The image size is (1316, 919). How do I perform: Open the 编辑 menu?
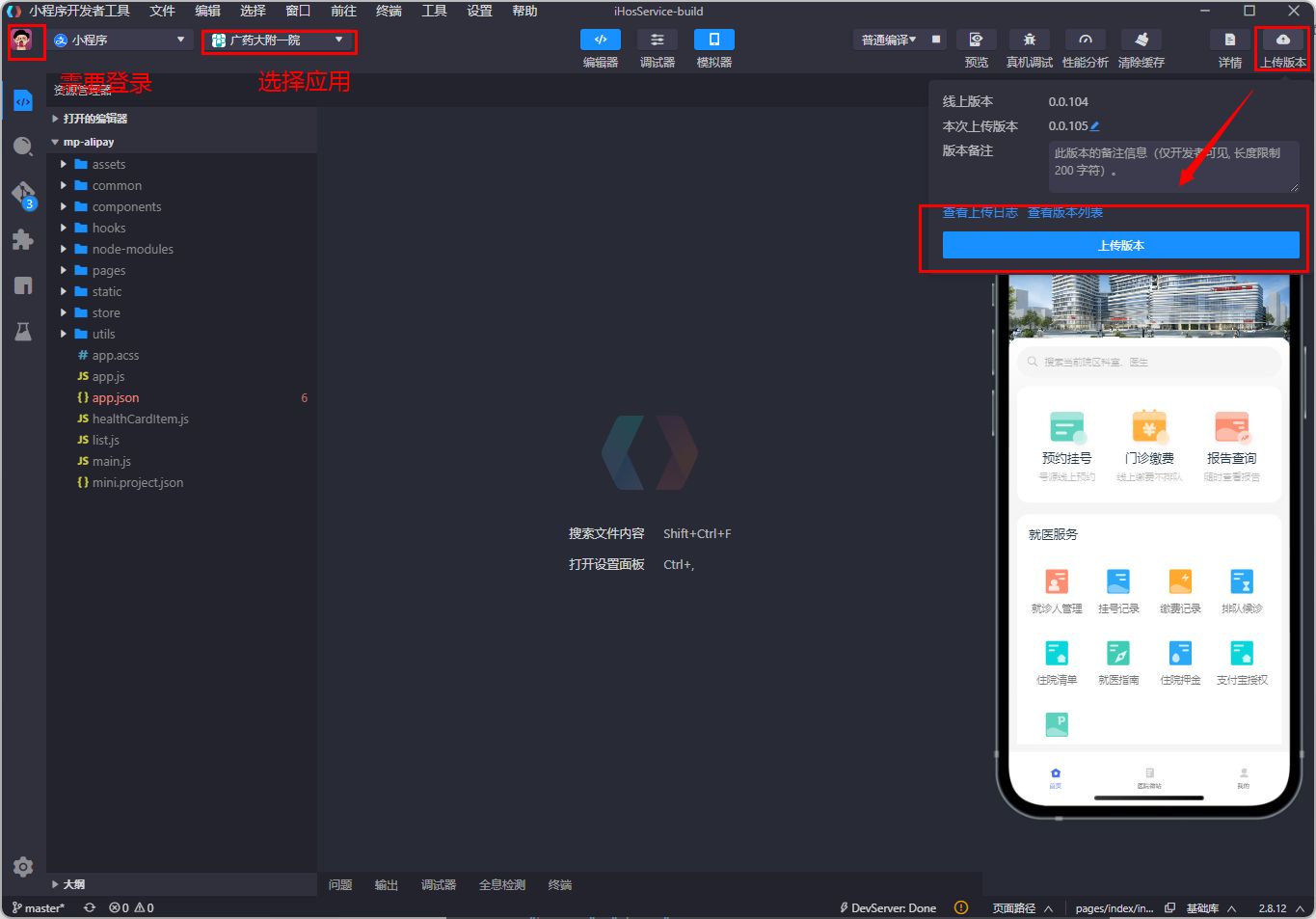click(x=208, y=11)
